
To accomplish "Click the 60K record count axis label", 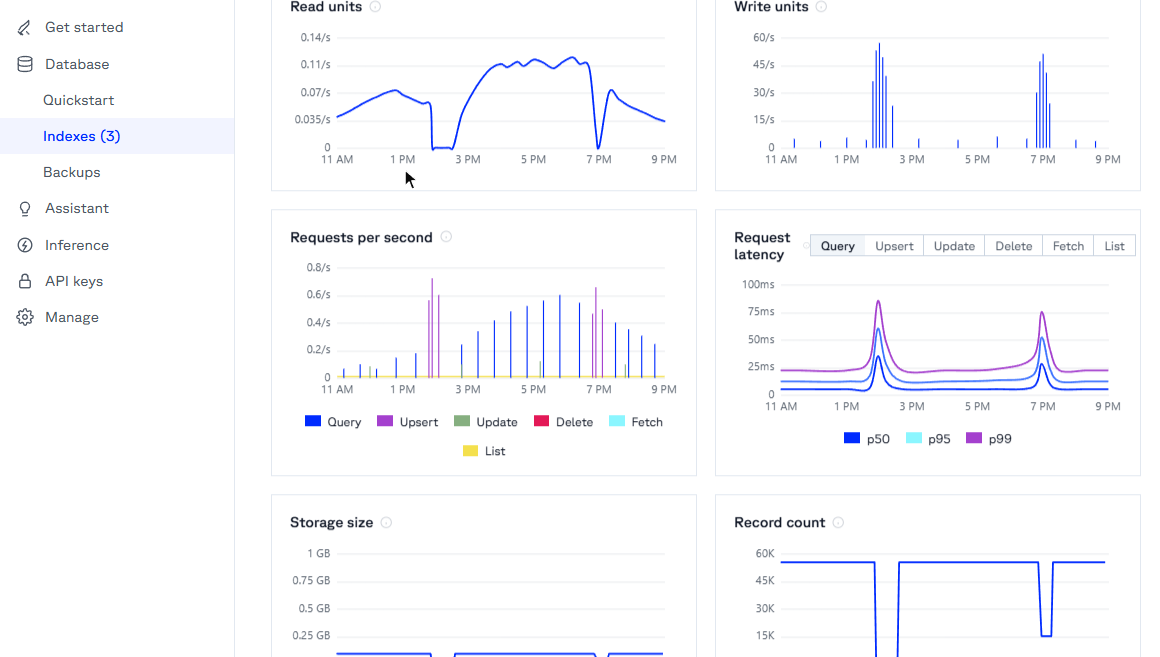I will point(765,553).
